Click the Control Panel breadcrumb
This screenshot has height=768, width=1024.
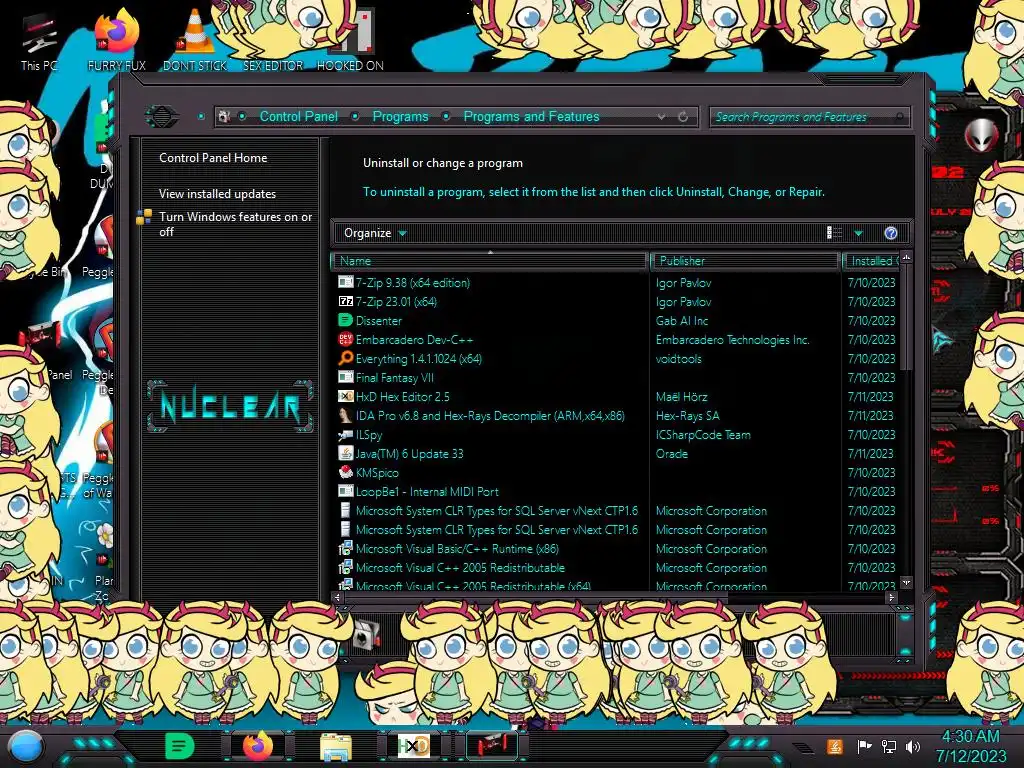pyautogui.click(x=299, y=116)
